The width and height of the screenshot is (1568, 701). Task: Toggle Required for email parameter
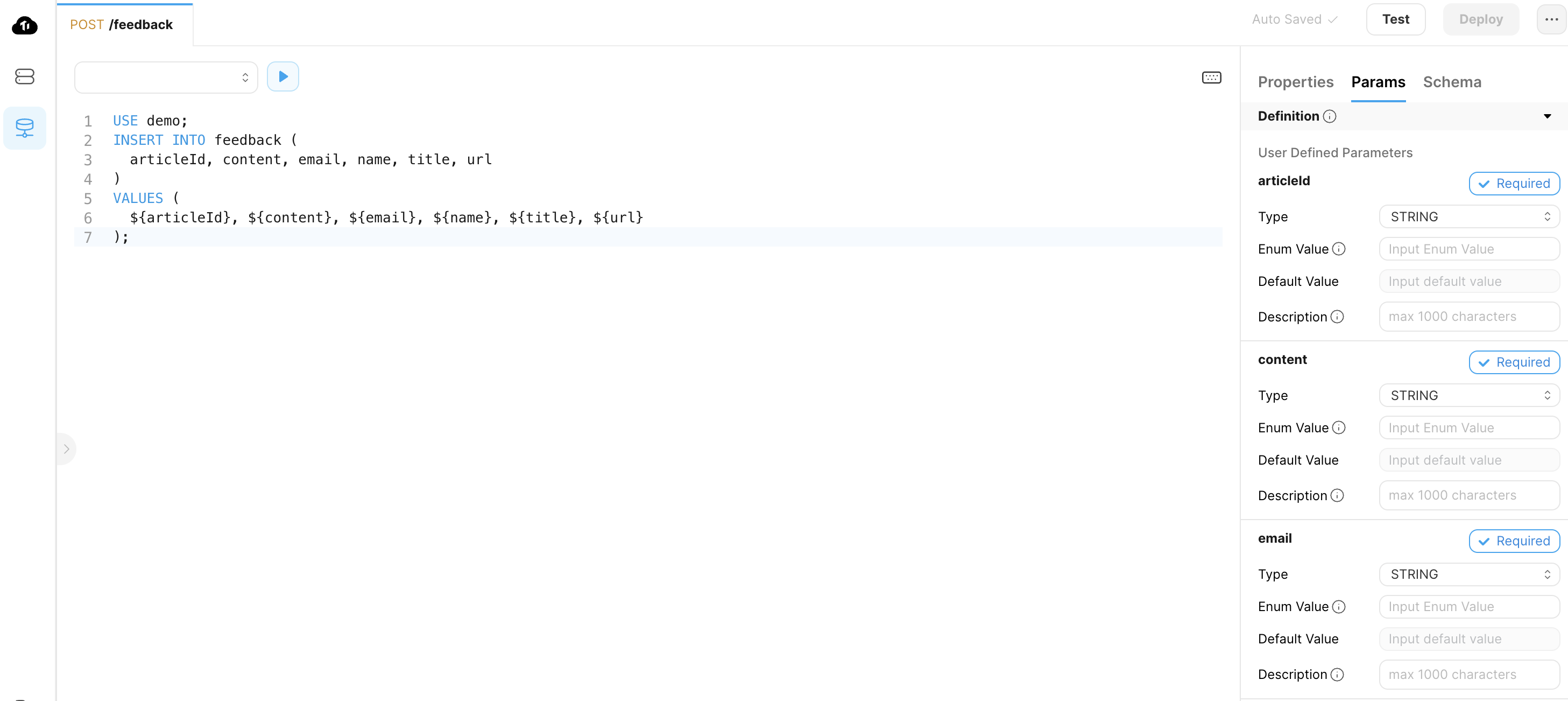coord(1513,541)
